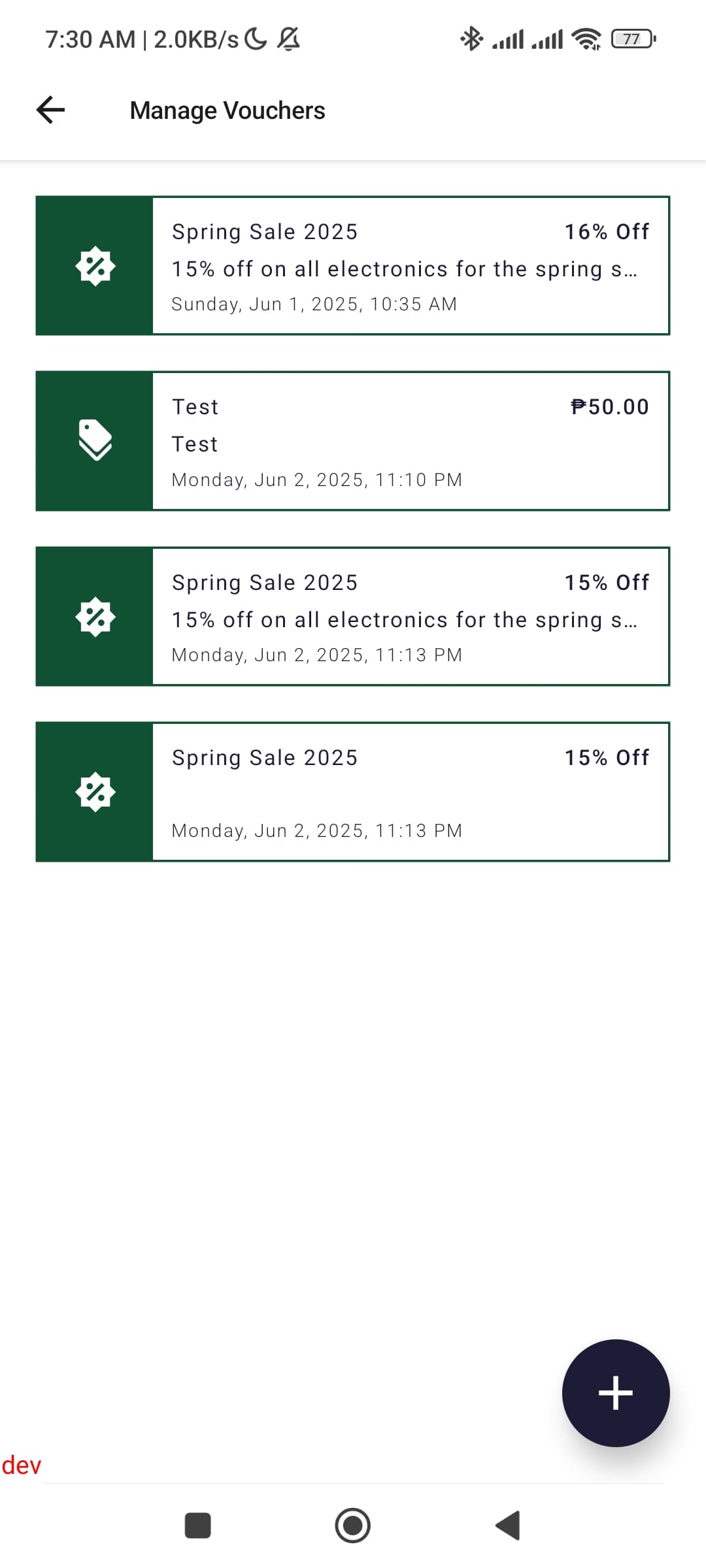Image resolution: width=706 pixels, height=1568 pixels.
Task: Tap the Sunday, Jun 1, 2025 date text
Action: (x=314, y=304)
